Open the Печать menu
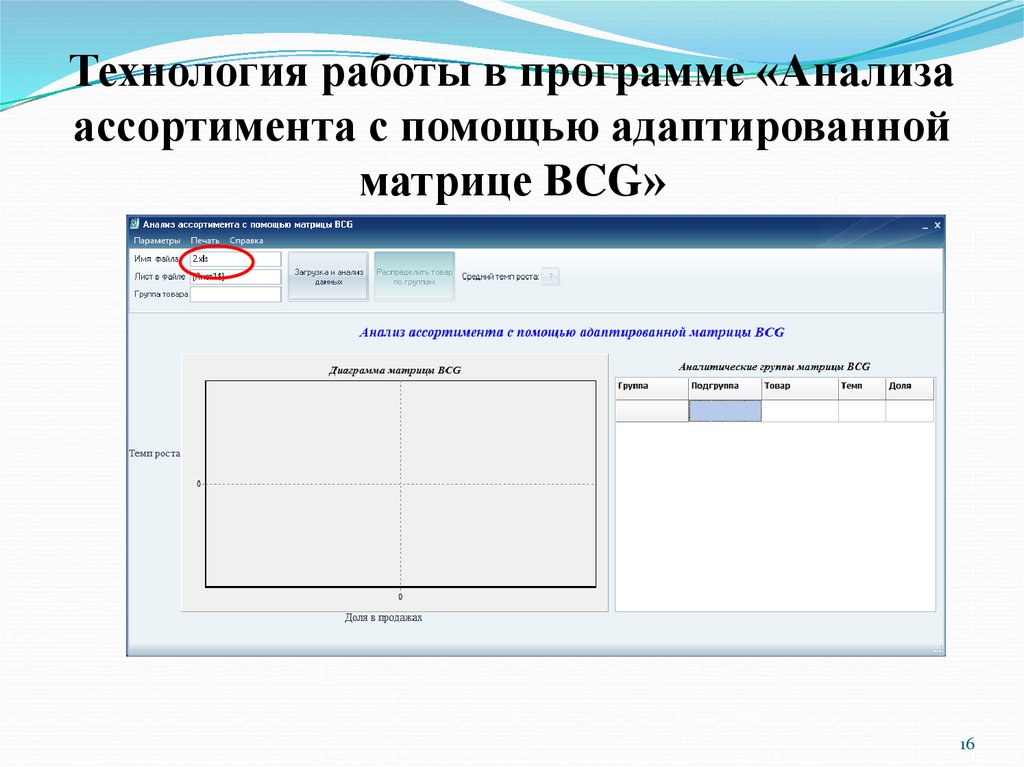The height and width of the screenshot is (767, 1024). (205, 240)
